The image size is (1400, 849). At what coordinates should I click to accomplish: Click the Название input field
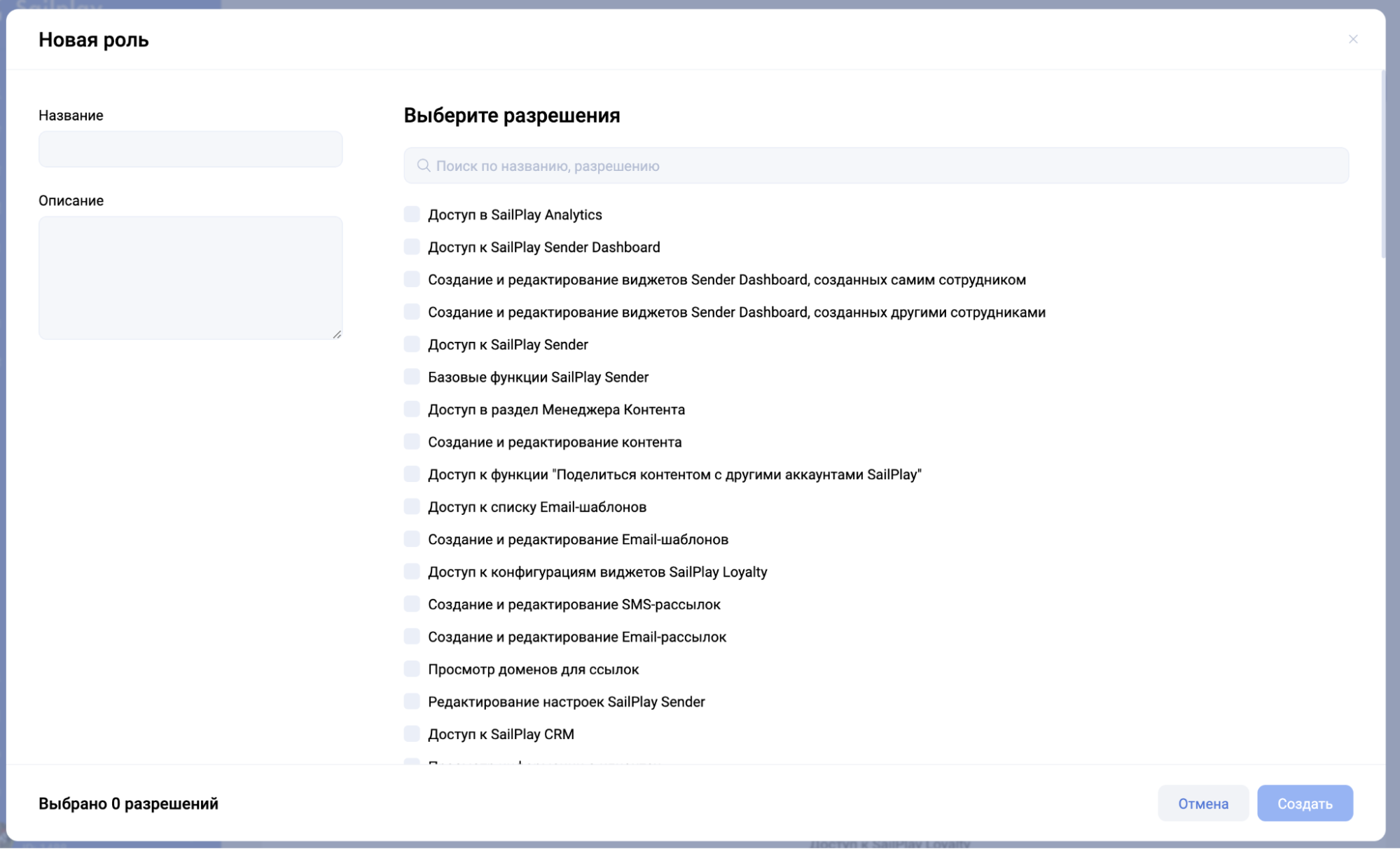190,149
